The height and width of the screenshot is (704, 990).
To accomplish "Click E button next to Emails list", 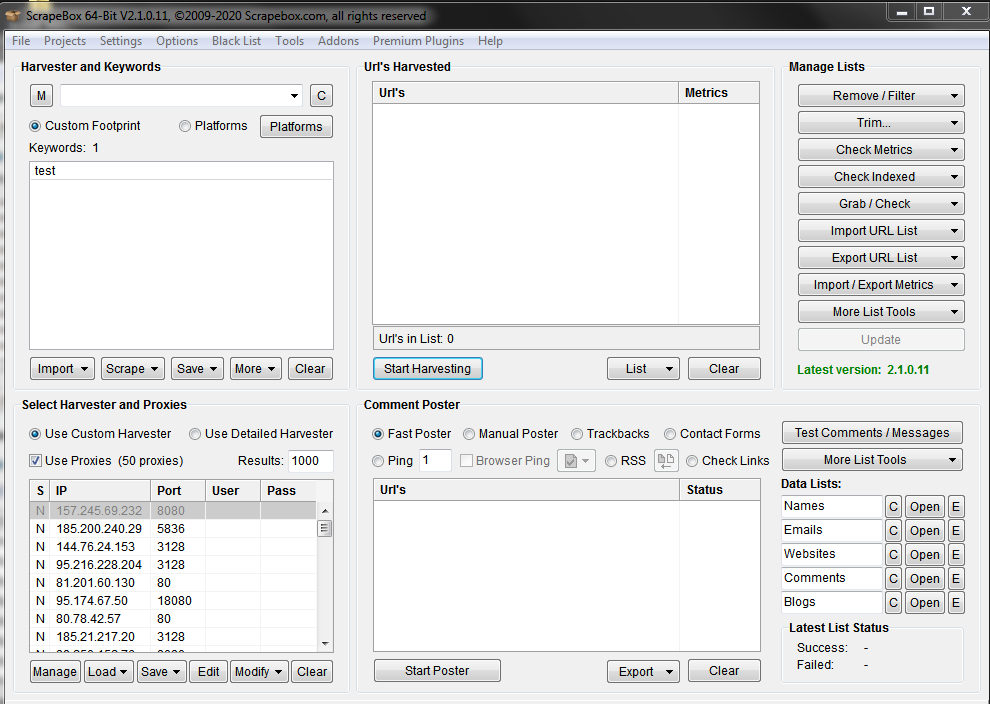I will pos(955,531).
